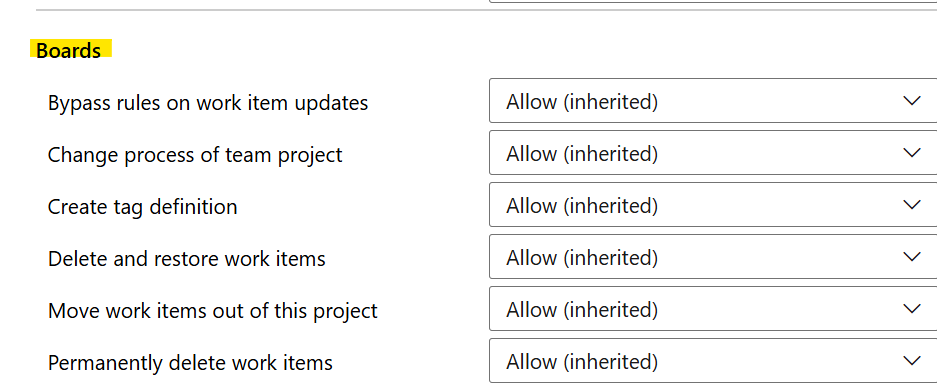This screenshot has height=388, width=937.
Task: Click chevron arrow on Create tag definition row
Action: coord(911,205)
